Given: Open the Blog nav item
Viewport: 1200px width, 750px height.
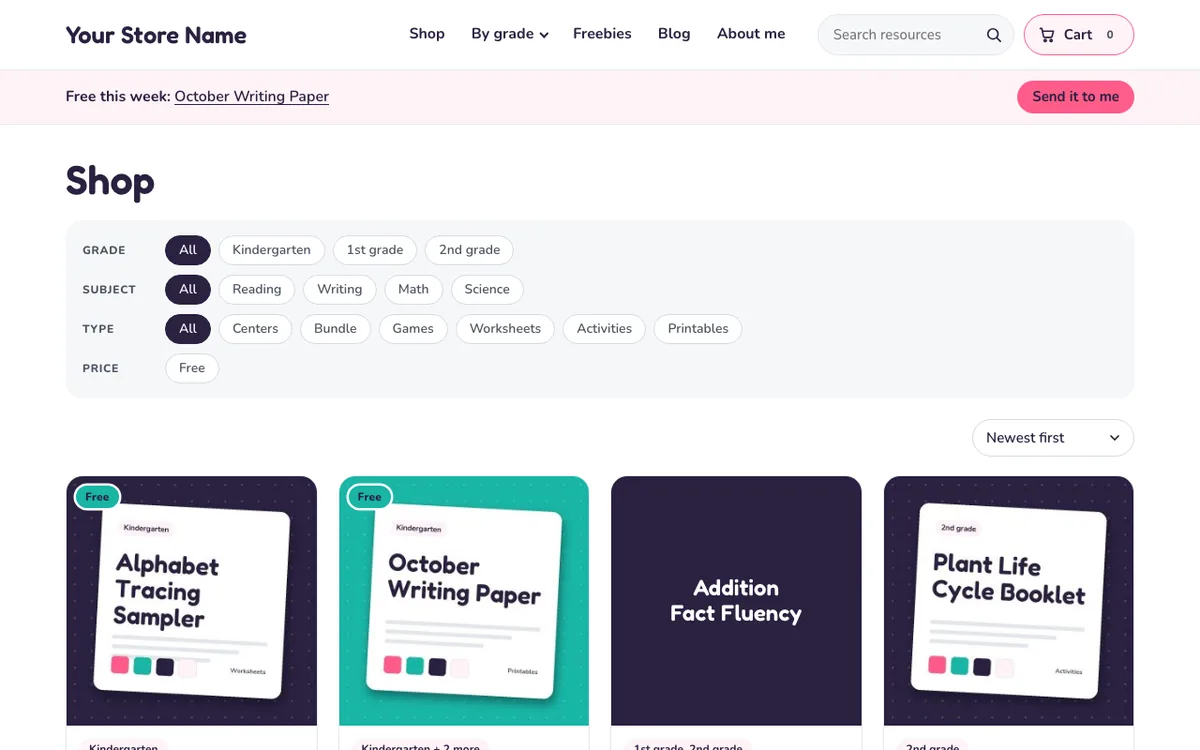Looking at the screenshot, I should click(x=674, y=34).
